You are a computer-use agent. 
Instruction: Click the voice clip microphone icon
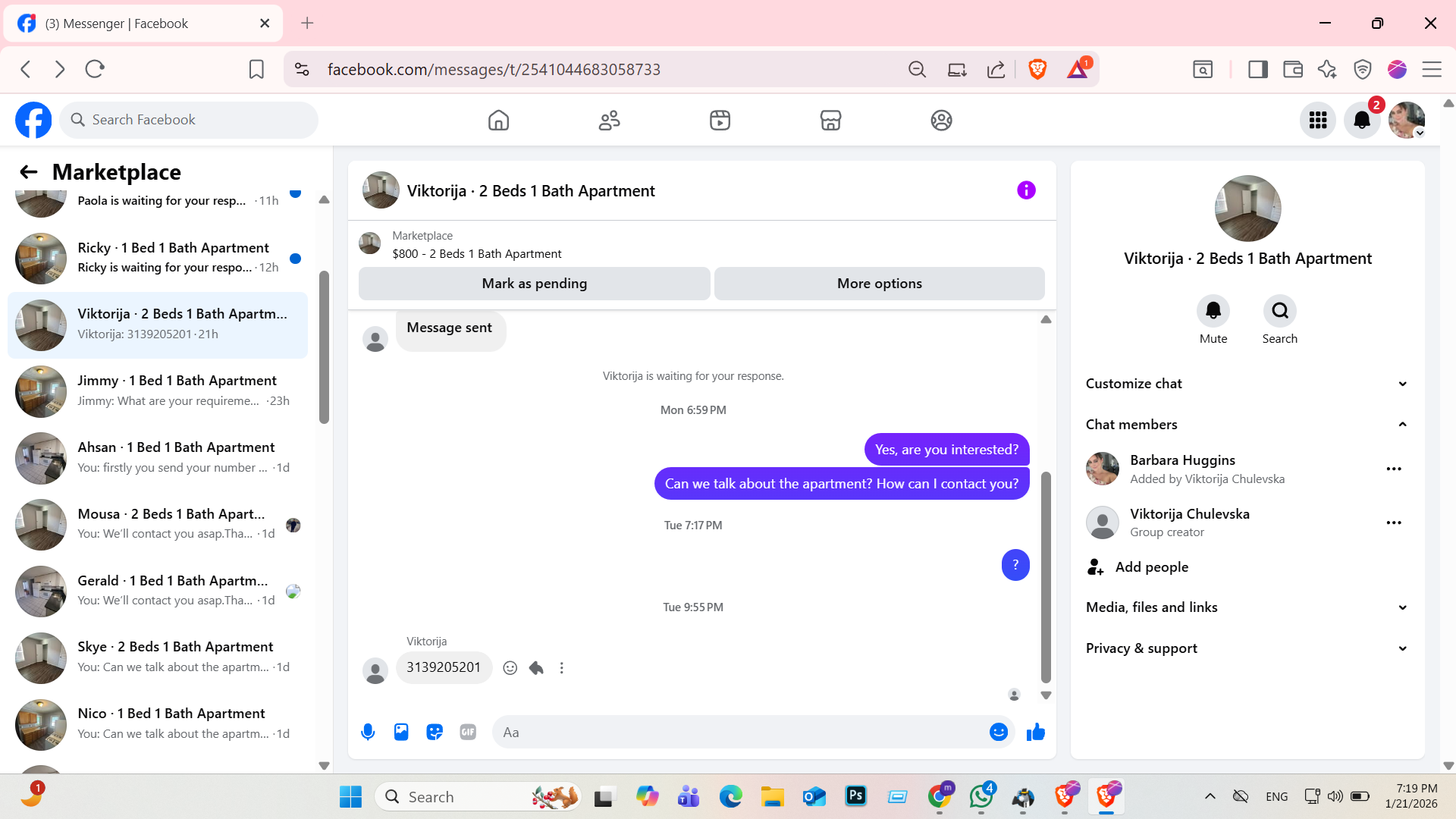pos(368,732)
